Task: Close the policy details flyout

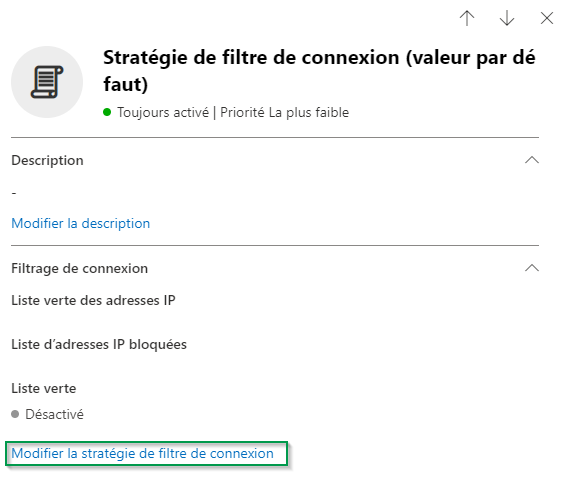Action: click(546, 18)
